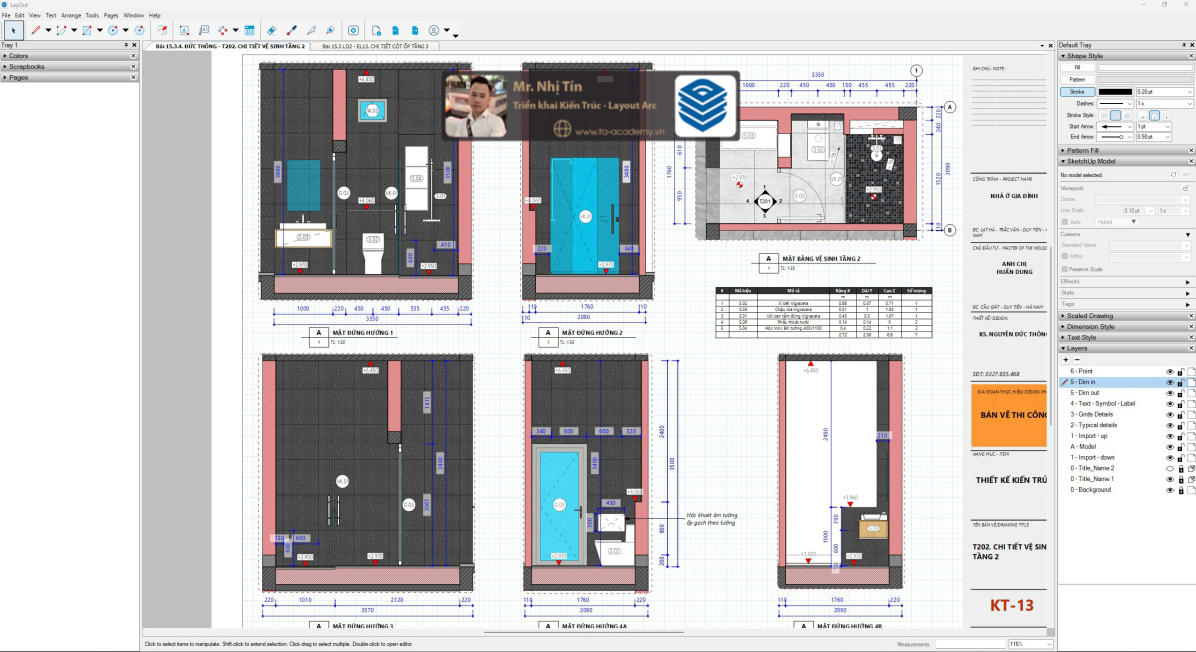Pick the Linear Dimension tool

coord(223,31)
